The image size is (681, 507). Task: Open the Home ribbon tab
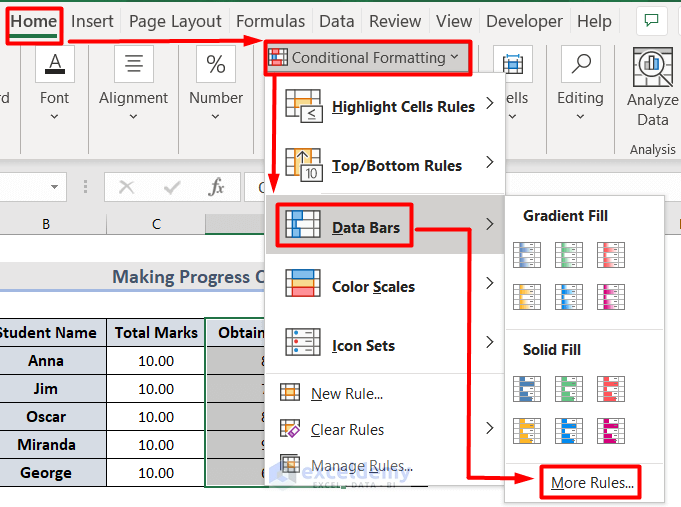click(33, 21)
